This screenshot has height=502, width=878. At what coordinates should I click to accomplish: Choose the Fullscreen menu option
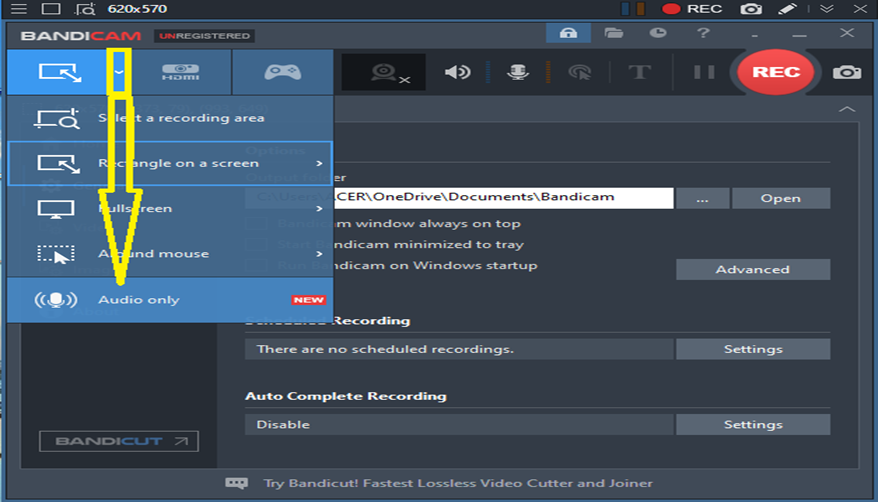(x=170, y=209)
